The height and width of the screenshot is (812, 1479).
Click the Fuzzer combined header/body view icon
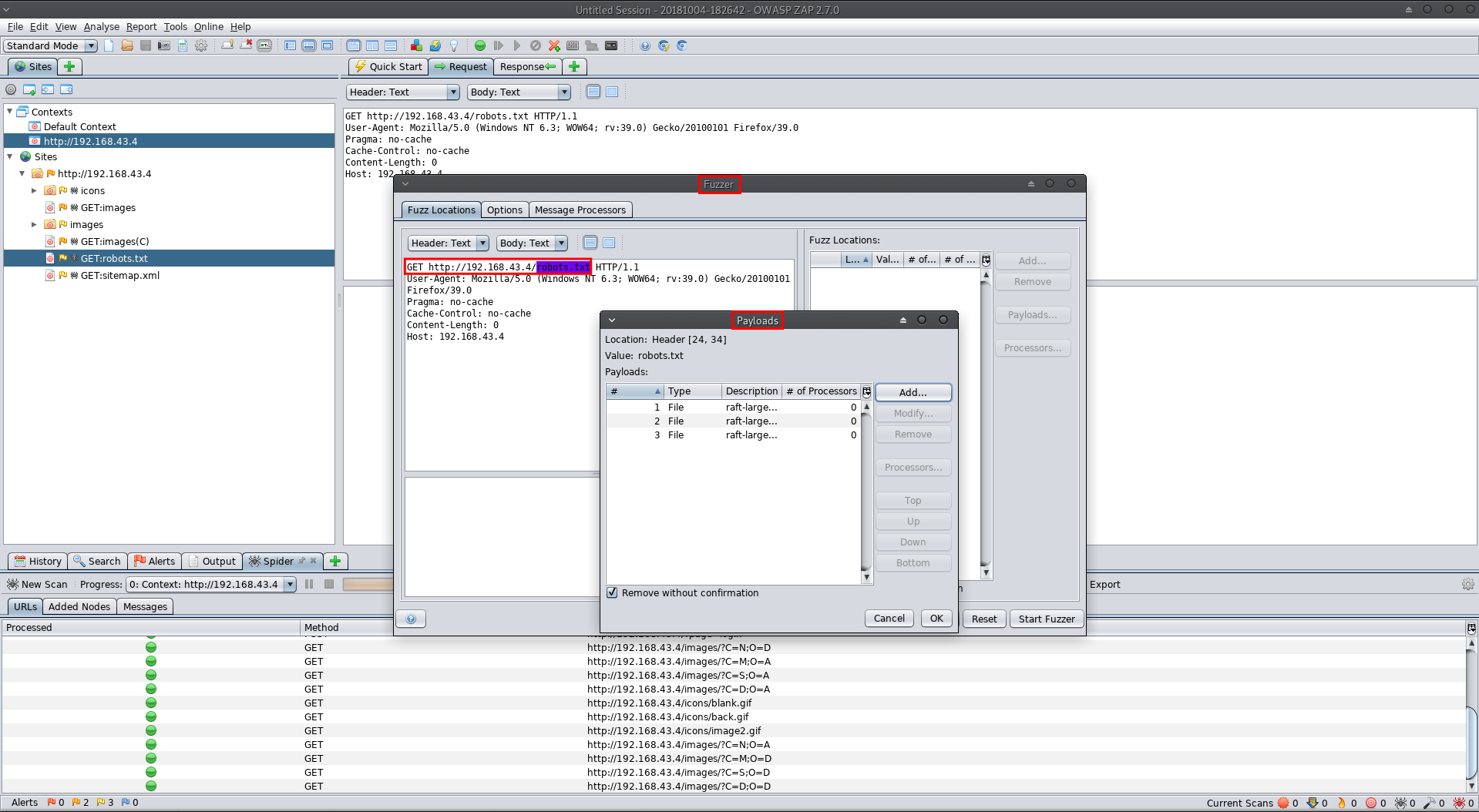point(590,243)
